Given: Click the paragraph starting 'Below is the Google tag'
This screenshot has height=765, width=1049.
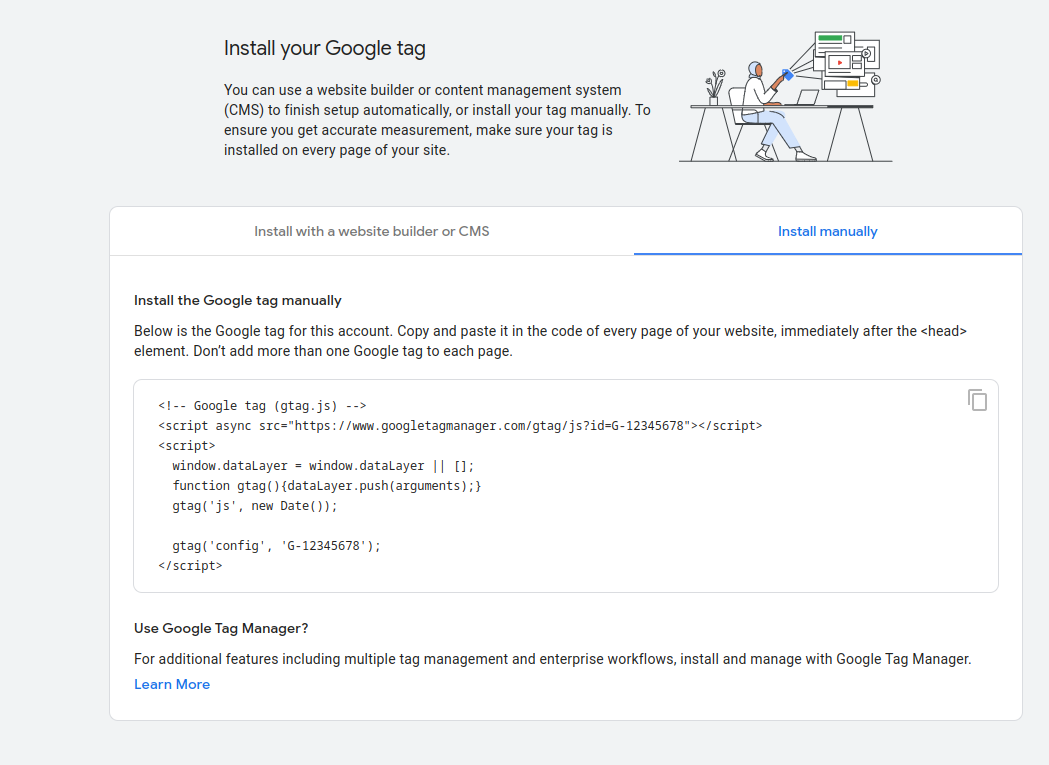Looking at the screenshot, I should point(550,341).
